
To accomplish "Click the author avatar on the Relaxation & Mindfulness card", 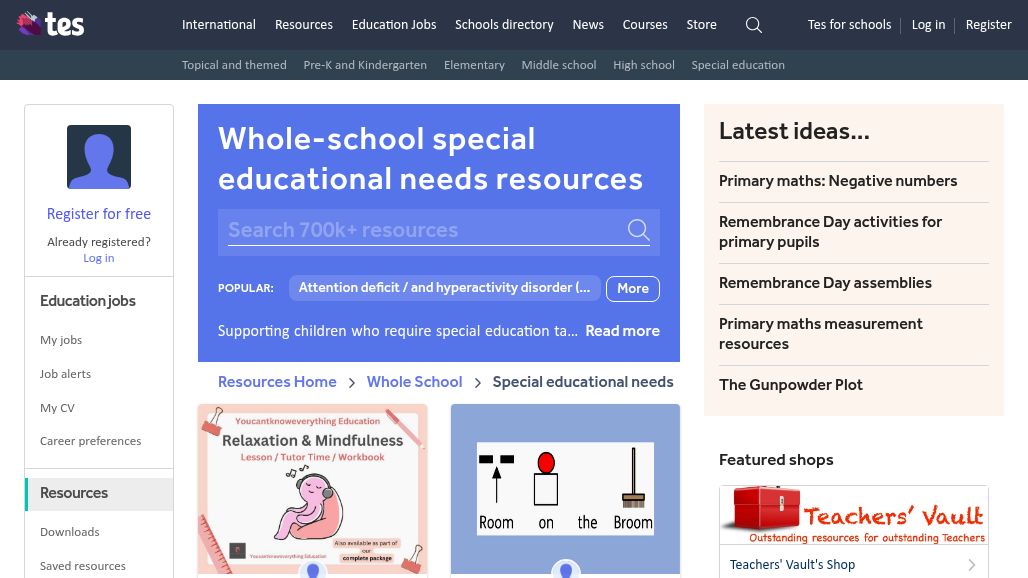I will (x=312, y=570).
